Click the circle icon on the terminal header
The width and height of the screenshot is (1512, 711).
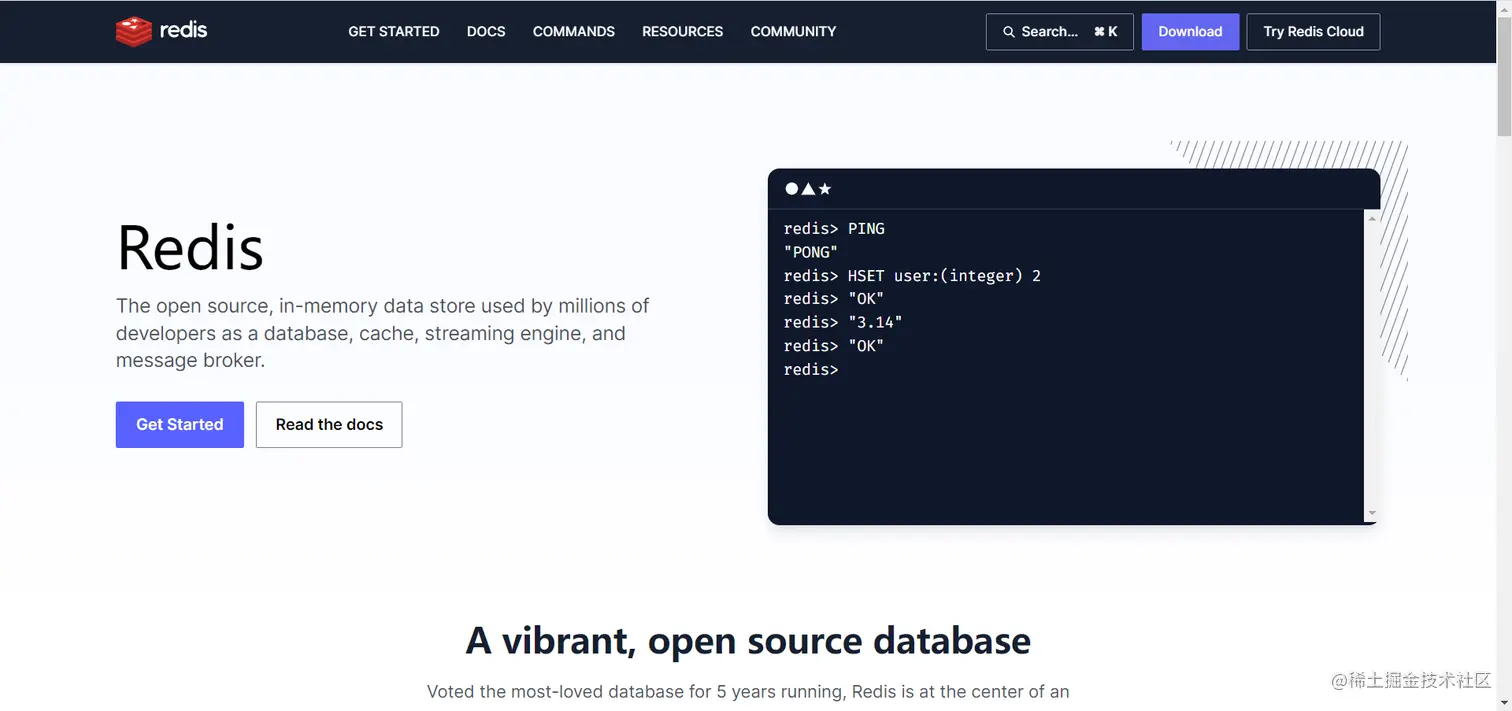point(791,189)
